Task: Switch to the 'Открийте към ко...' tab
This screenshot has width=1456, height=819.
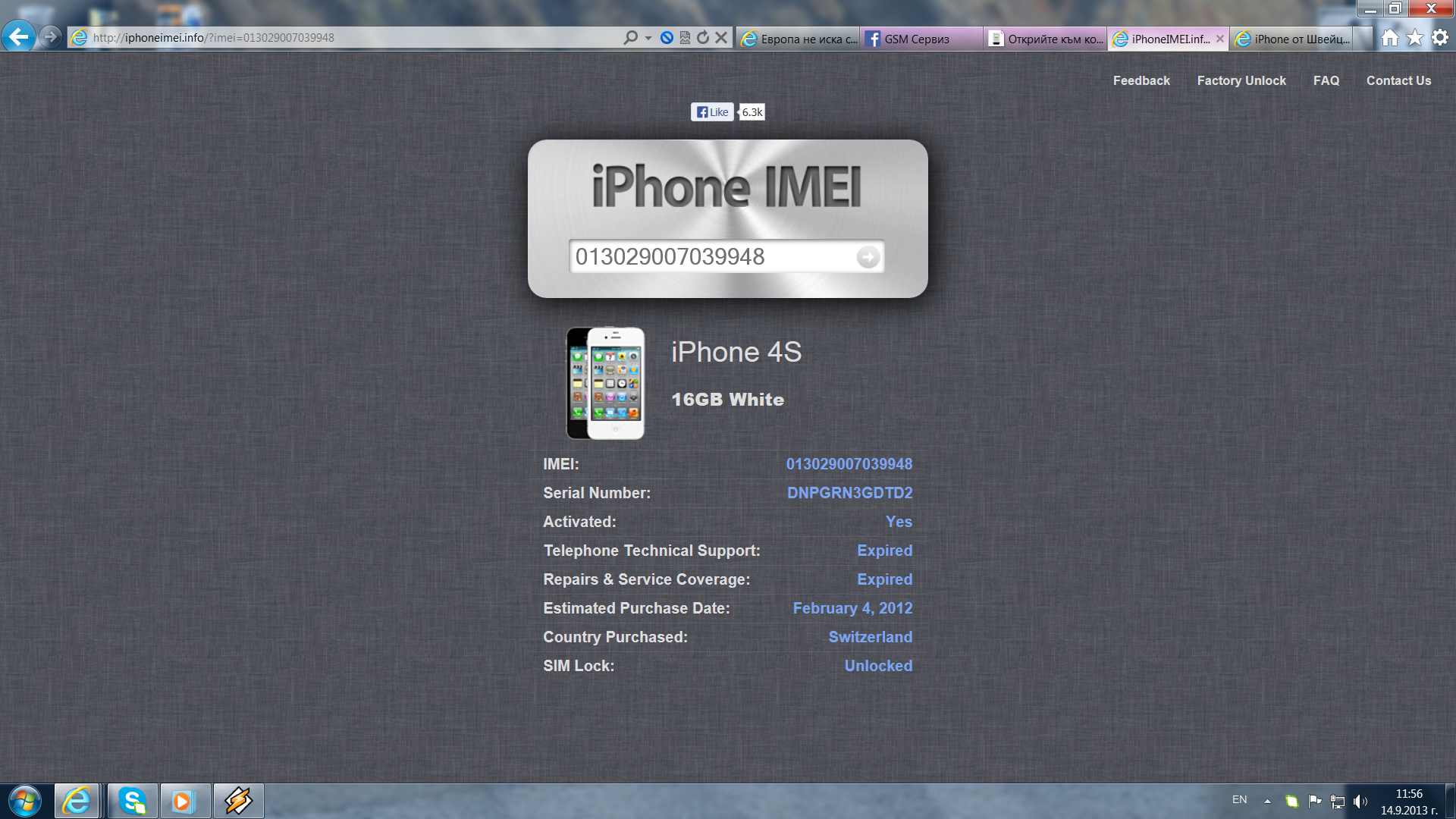Action: click(x=1046, y=39)
